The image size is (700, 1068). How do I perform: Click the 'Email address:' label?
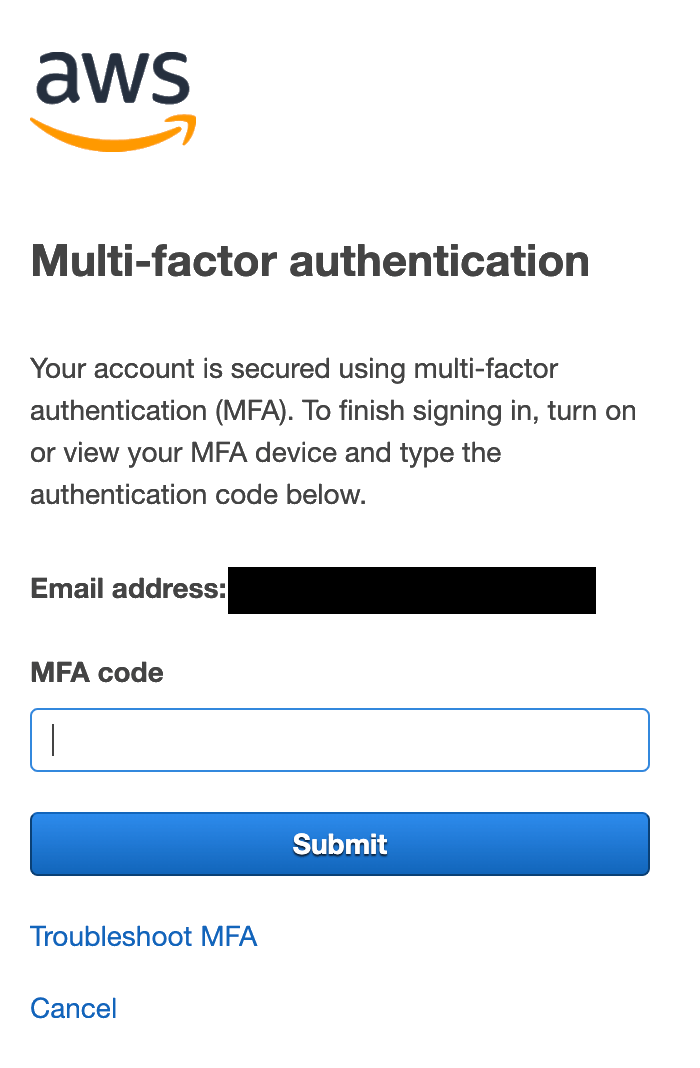tap(128, 588)
